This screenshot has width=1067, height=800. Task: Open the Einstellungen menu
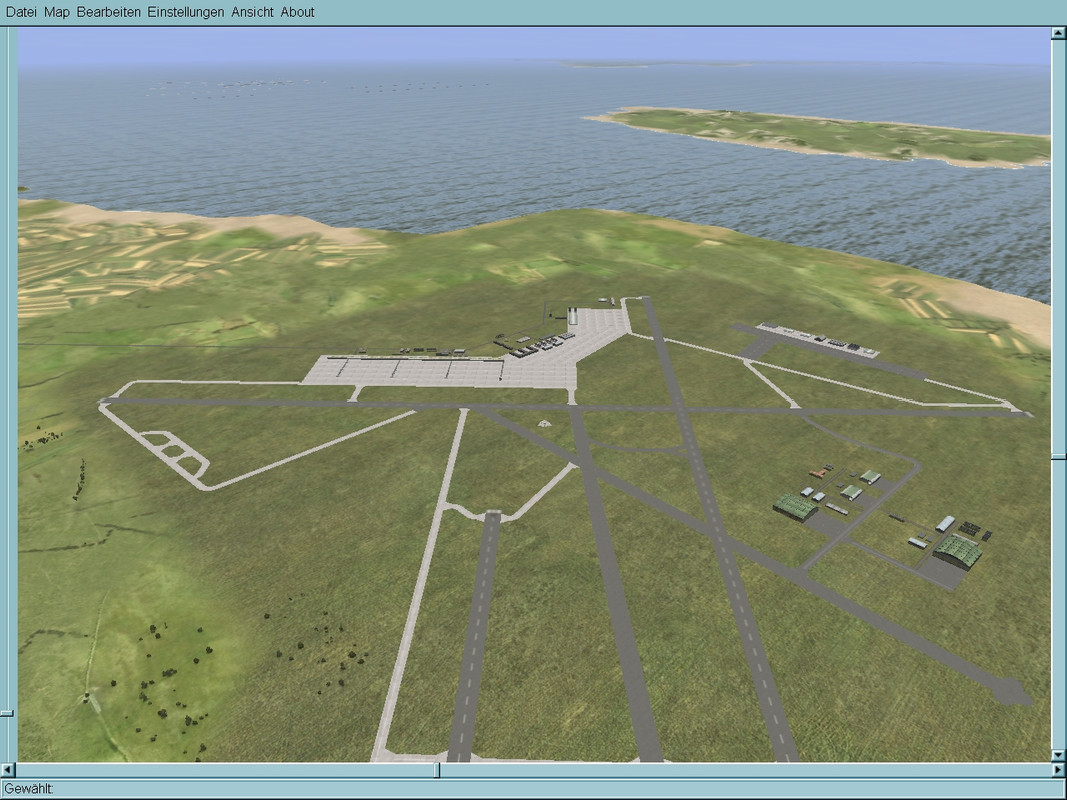(186, 12)
